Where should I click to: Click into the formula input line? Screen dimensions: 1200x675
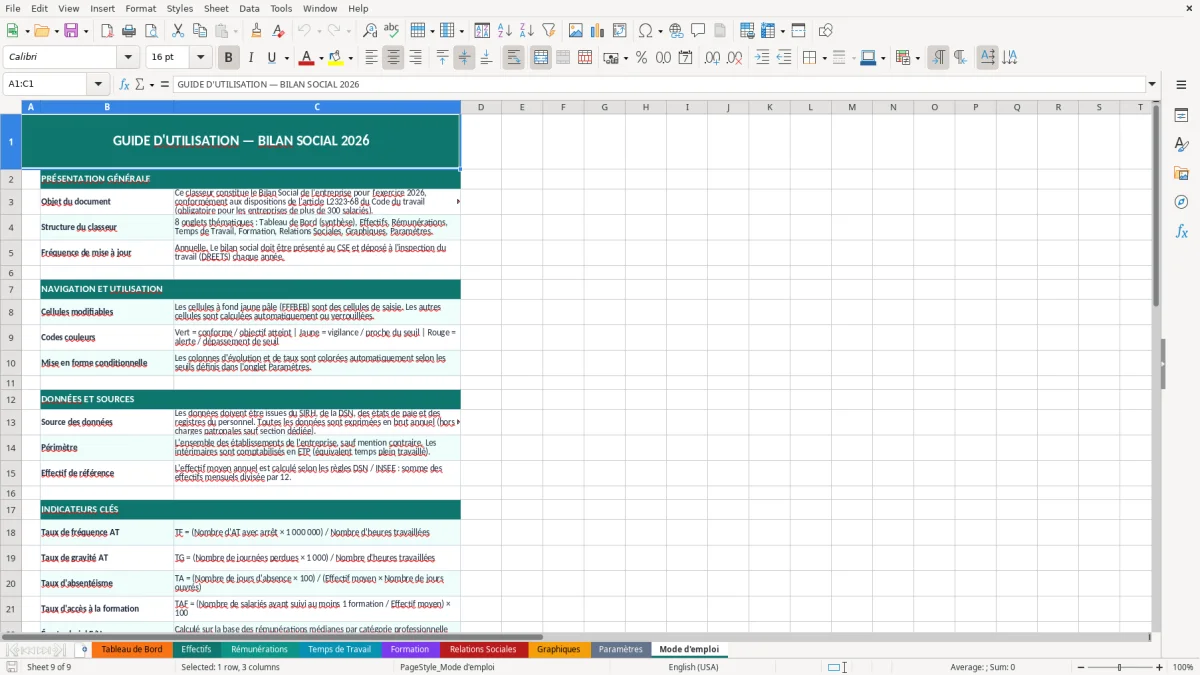(x=658, y=84)
